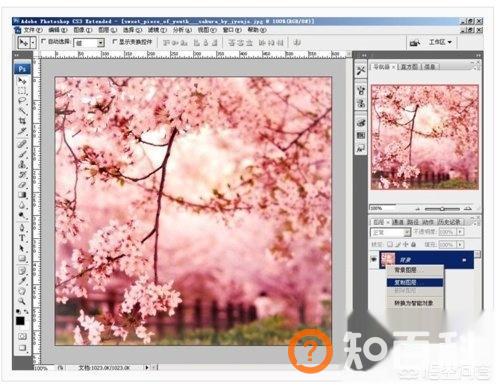
Task: Expand dock panels double arrow
Action: [x=364, y=55]
